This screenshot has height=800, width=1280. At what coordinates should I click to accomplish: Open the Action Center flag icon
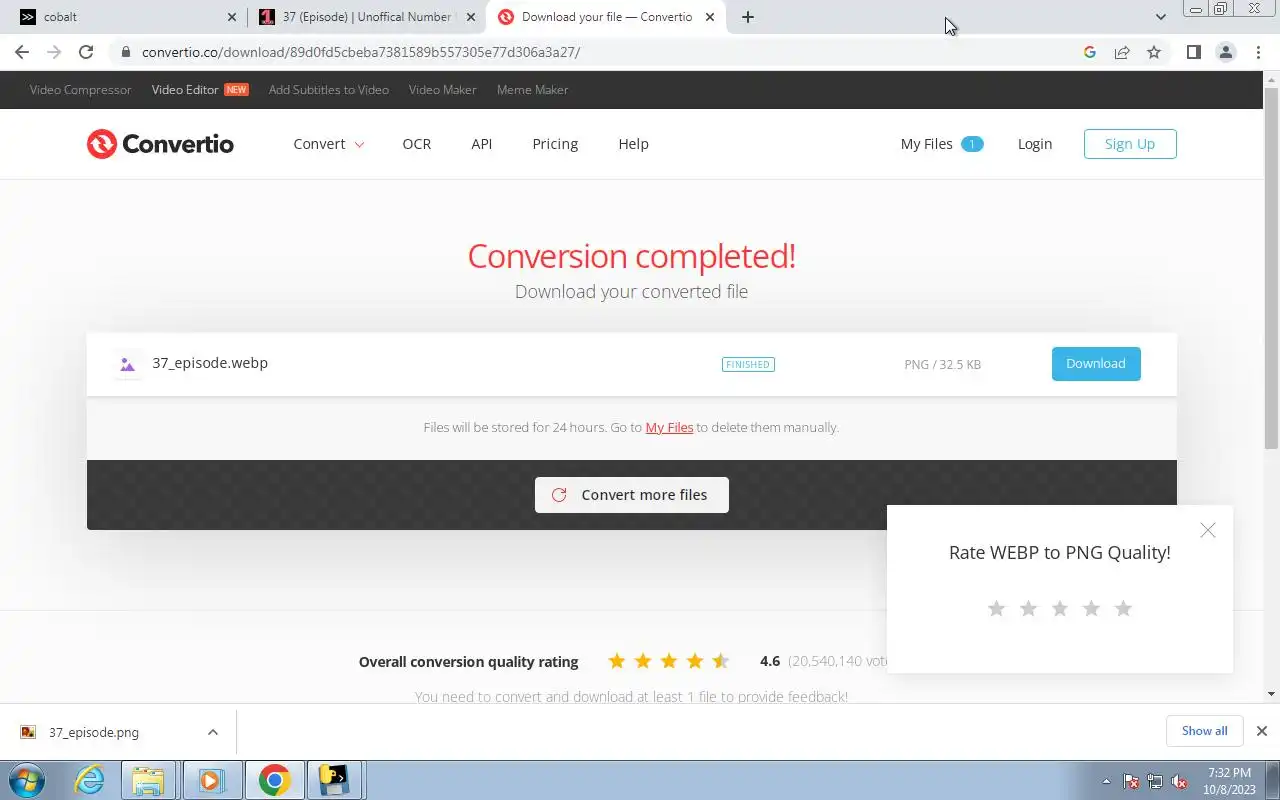pyautogui.click(x=1131, y=781)
